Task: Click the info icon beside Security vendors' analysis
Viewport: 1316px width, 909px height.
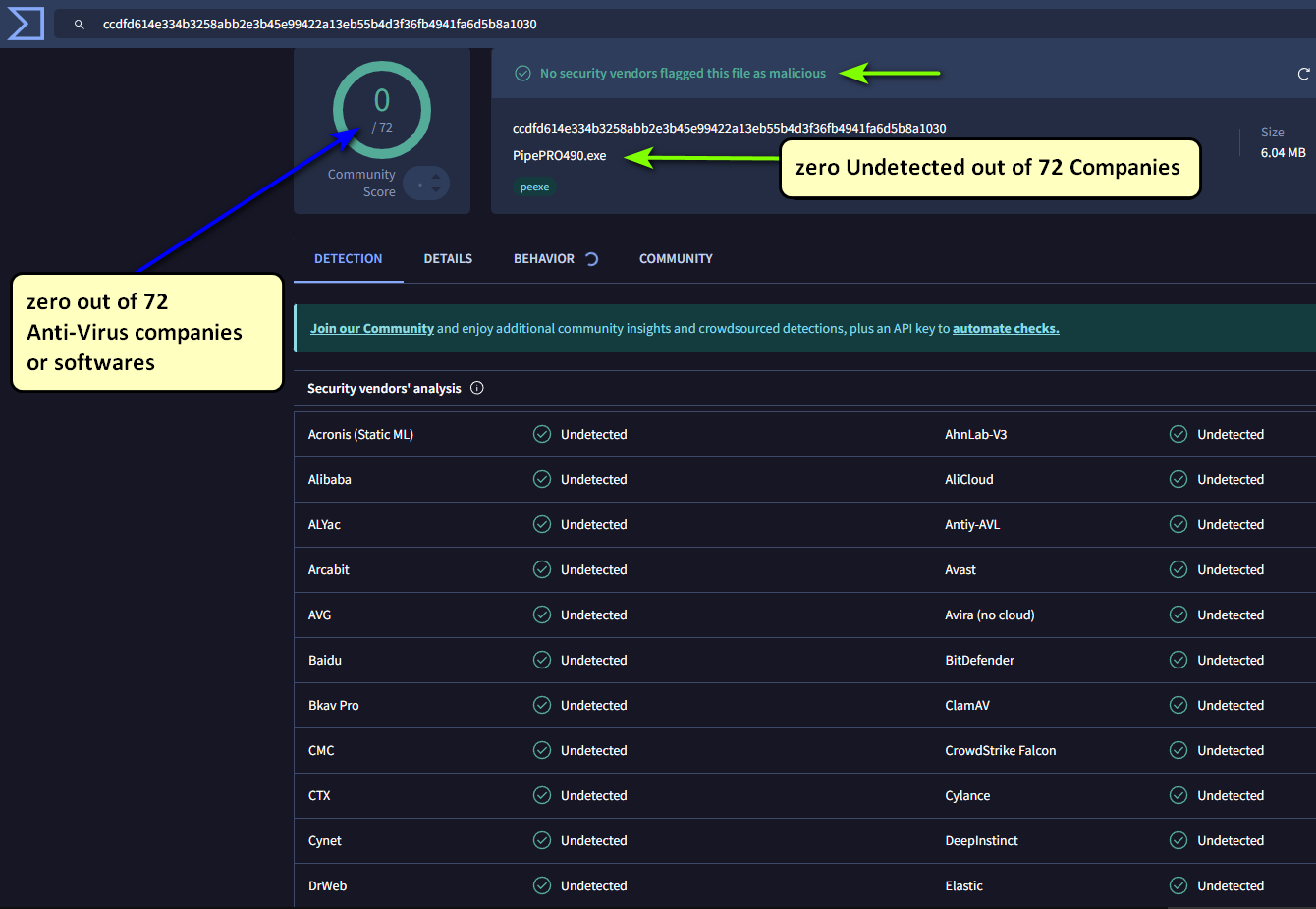Action: 477,388
